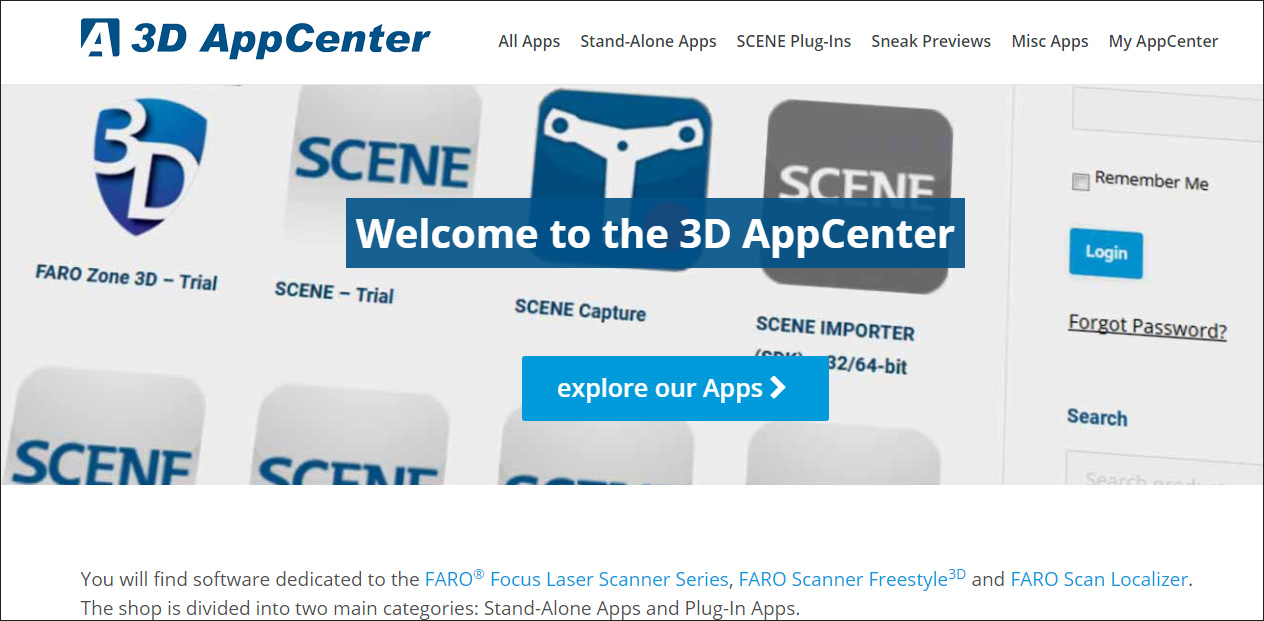Click the 3D AppCenter logo icon
Screen dimensions: 1264x621
coord(100,38)
